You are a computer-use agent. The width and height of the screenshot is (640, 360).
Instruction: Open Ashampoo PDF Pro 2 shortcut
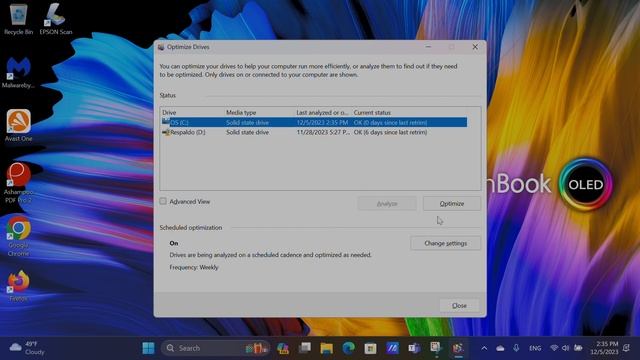click(x=18, y=183)
